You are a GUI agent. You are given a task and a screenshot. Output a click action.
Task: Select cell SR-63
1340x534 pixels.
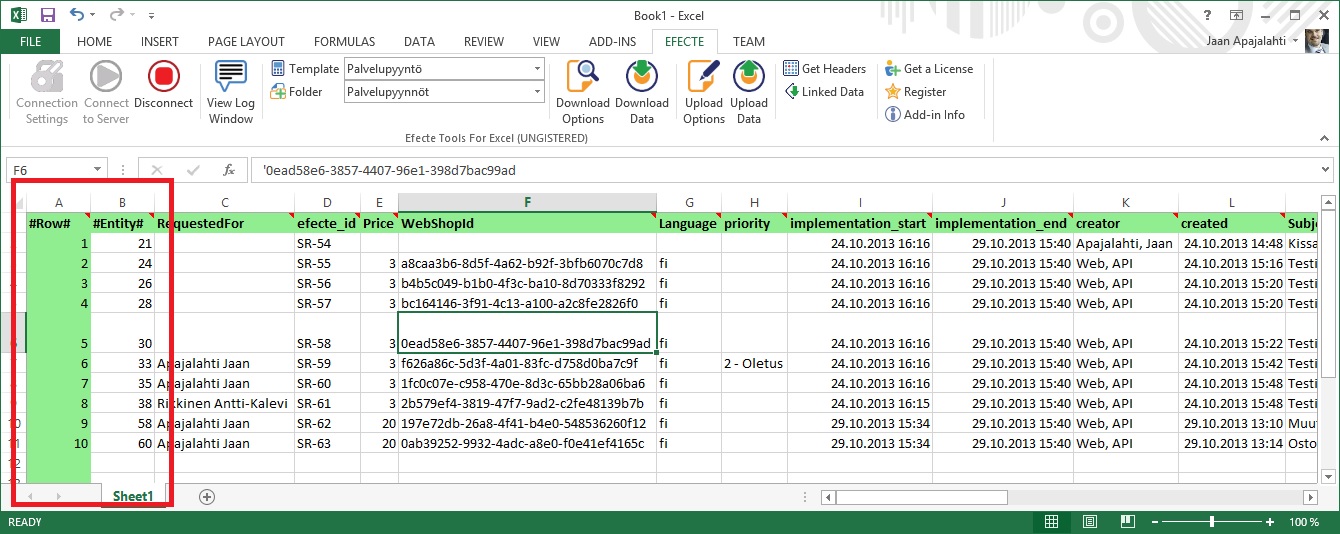[327, 443]
